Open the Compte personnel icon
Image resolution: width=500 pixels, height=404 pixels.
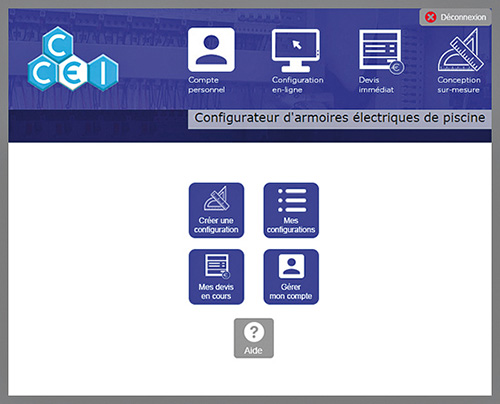pos(211,50)
